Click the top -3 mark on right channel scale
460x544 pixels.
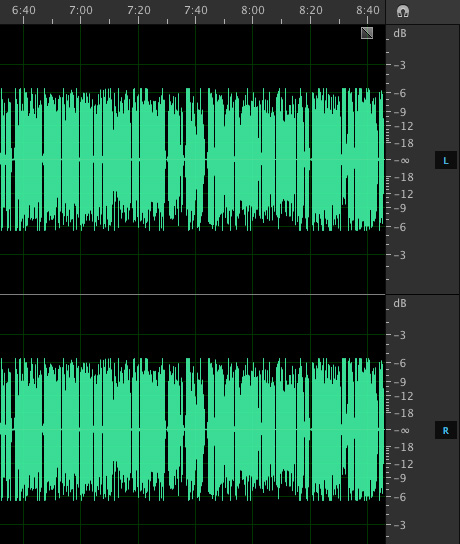(400, 335)
